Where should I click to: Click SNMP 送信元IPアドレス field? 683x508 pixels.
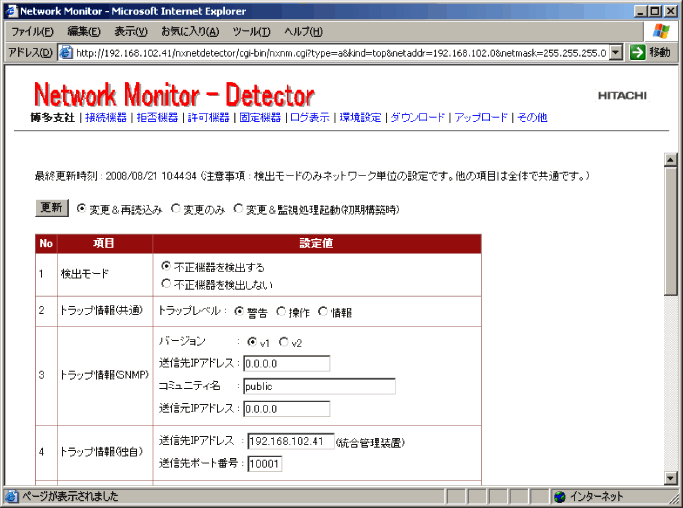pos(287,409)
